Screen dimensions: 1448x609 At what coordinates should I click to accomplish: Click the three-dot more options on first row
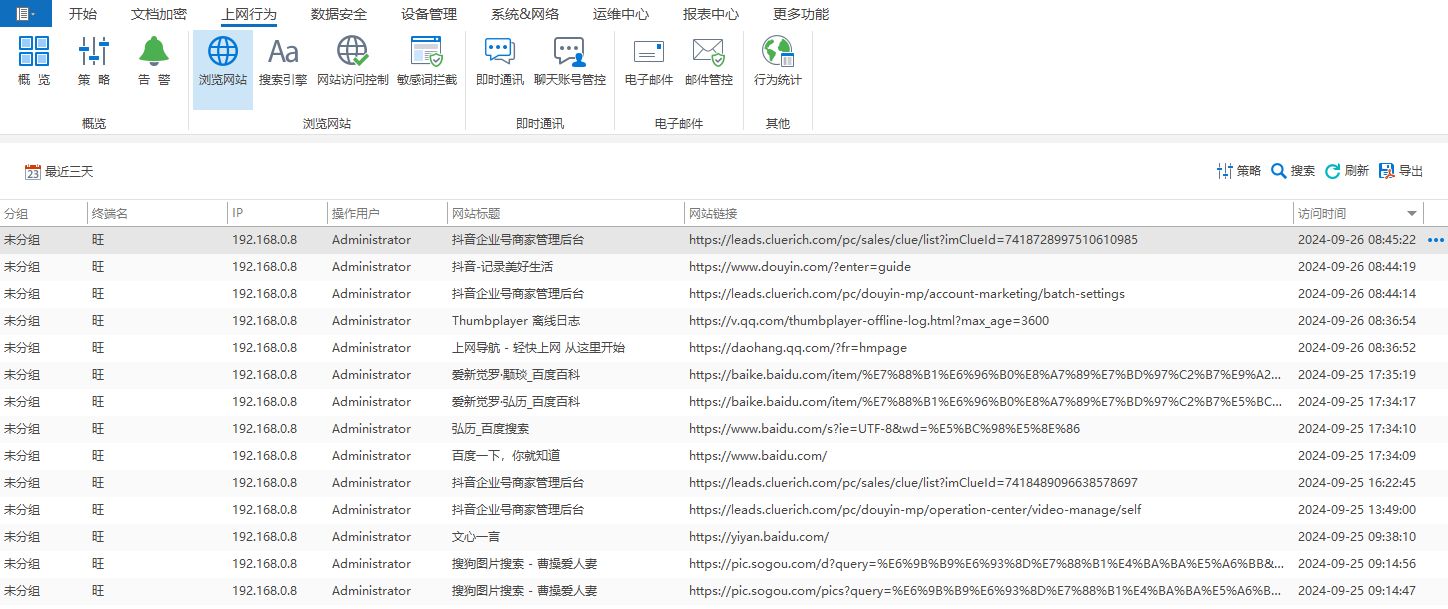coord(1436,240)
